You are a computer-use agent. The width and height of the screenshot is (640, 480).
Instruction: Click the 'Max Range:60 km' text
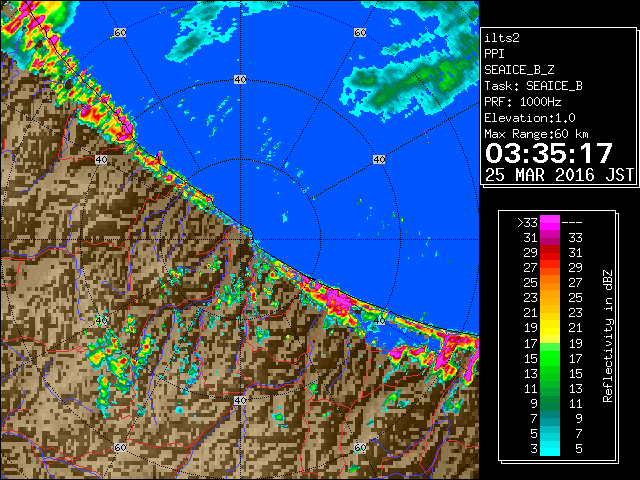point(536,134)
